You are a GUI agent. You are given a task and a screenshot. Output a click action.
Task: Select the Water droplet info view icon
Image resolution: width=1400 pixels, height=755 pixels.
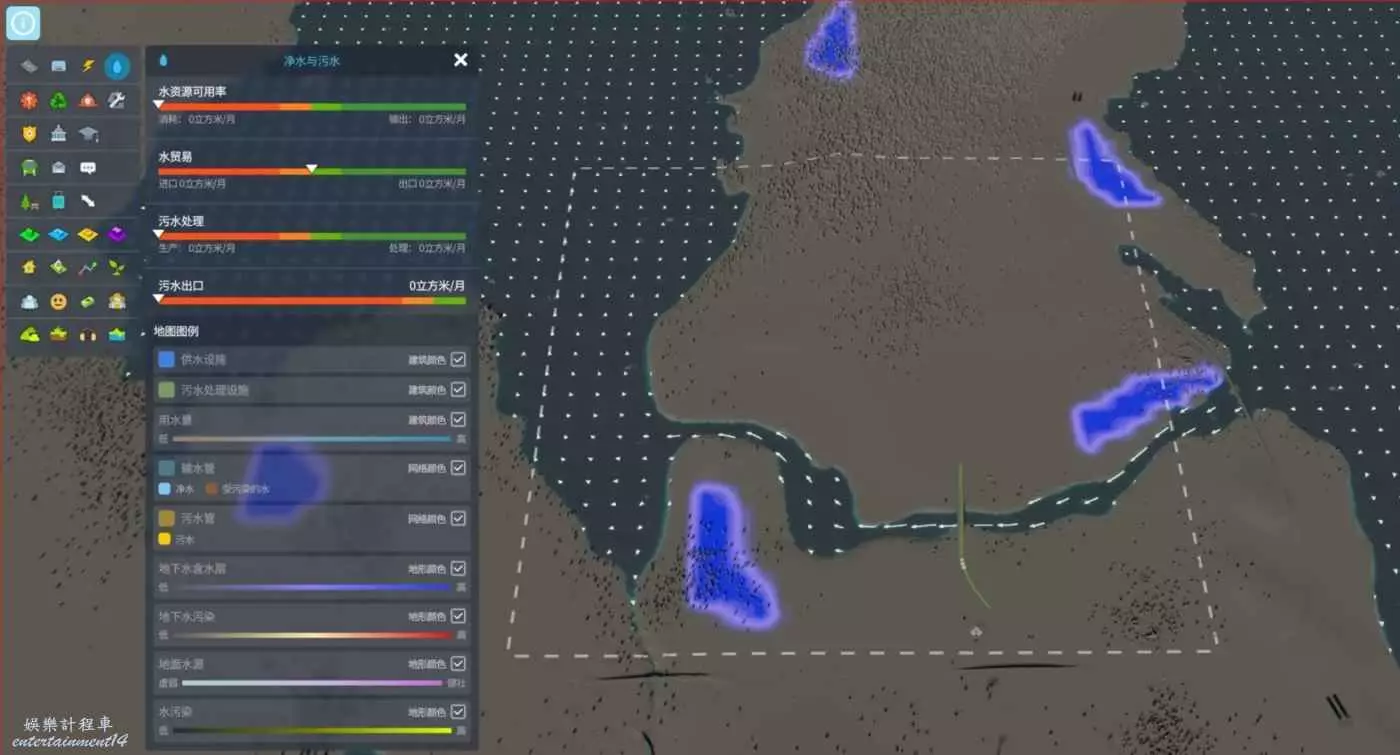(117, 67)
